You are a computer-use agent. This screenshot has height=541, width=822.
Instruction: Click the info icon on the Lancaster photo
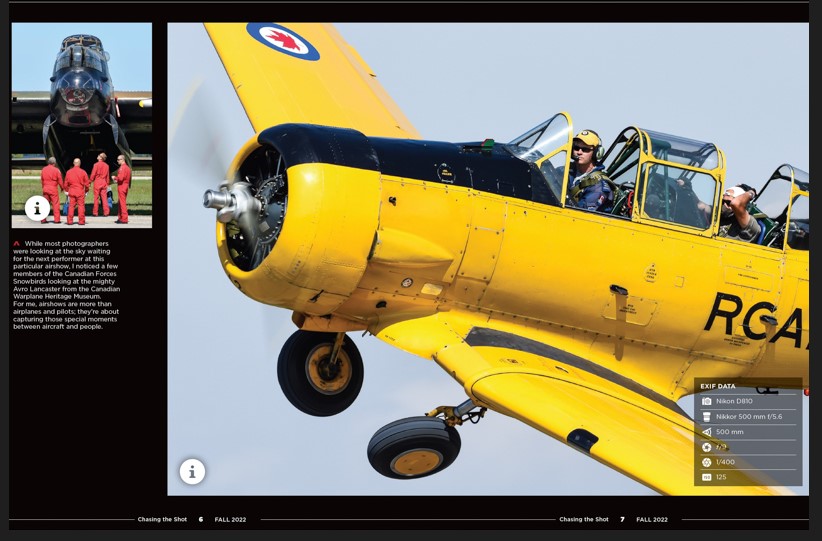coord(37,209)
